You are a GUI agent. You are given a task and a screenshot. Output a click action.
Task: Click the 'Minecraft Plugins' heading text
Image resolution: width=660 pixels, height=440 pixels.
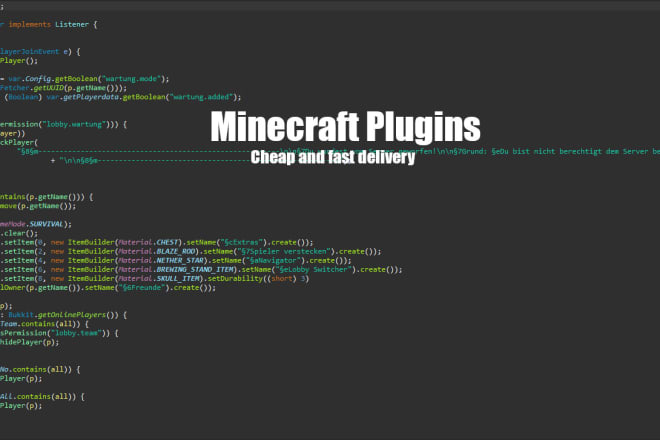(x=345, y=128)
